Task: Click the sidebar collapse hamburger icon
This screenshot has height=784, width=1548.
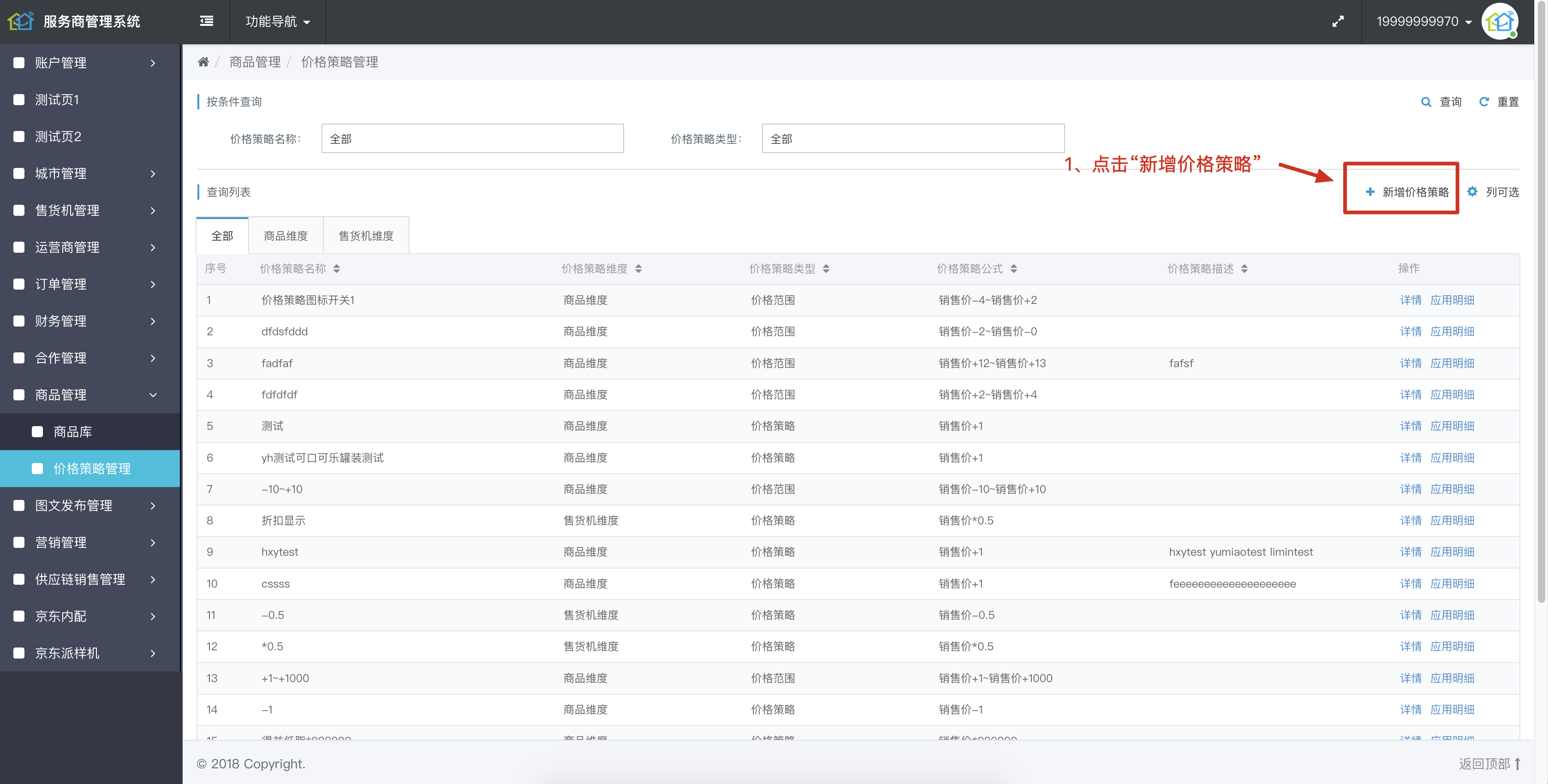Action: point(206,22)
